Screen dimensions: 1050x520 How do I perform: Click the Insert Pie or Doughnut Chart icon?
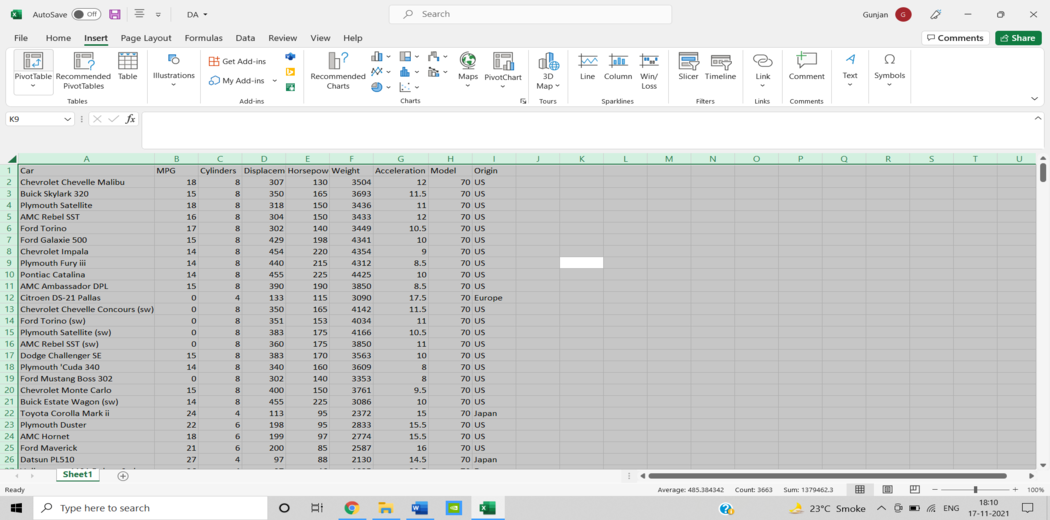(x=377, y=87)
